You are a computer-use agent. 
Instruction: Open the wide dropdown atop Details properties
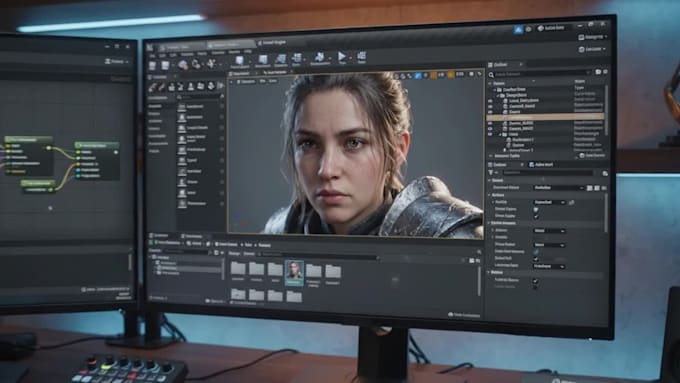pos(559,188)
